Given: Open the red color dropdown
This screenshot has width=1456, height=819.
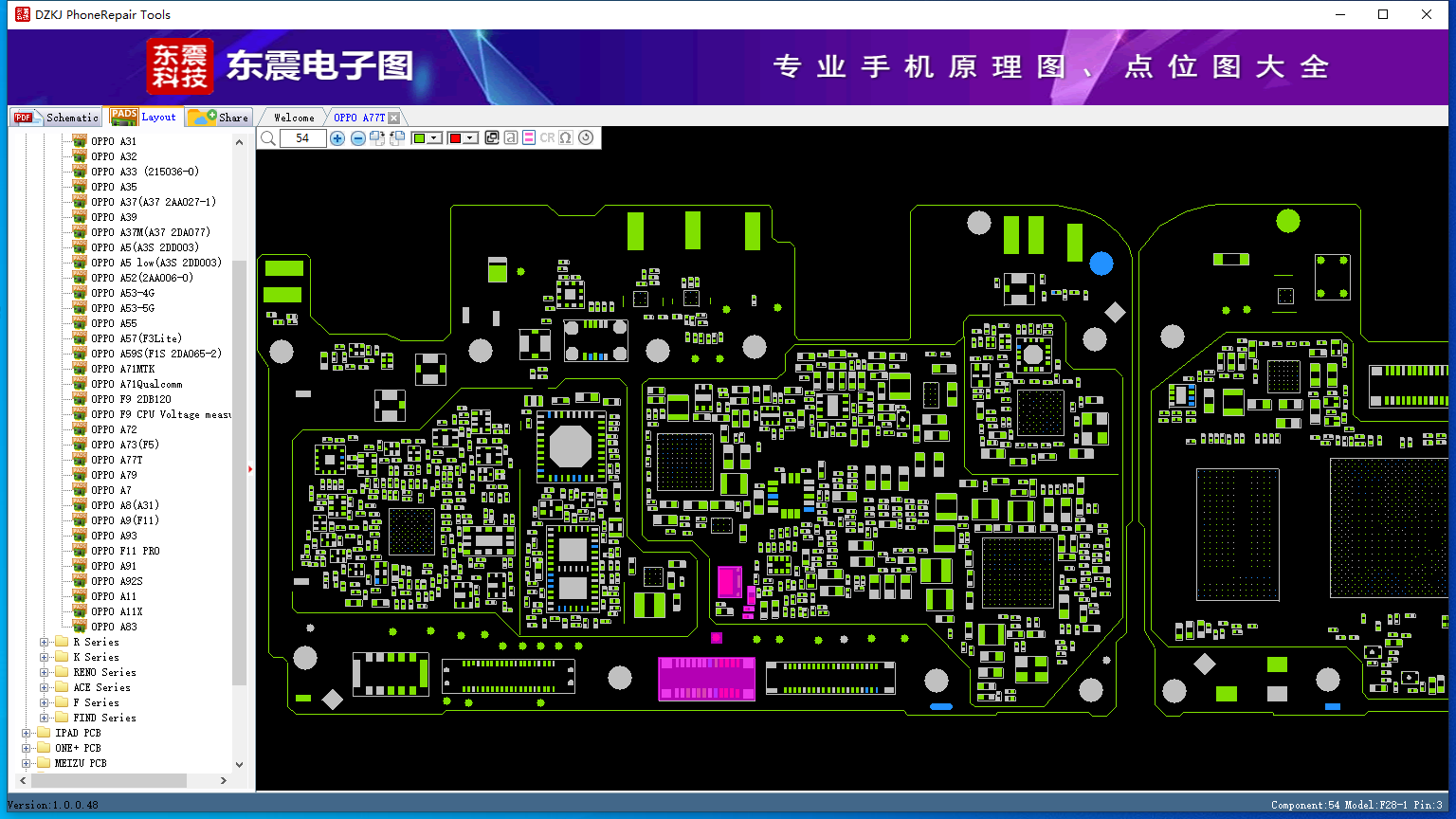Looking at the screenshot, I should point(469,138).
